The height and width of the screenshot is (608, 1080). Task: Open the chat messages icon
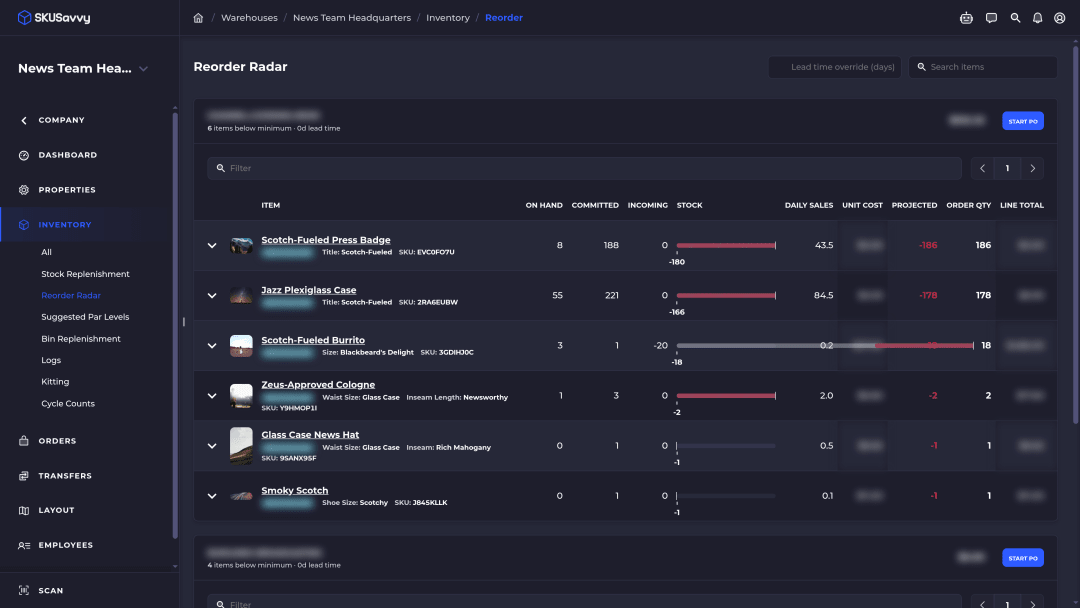pyautogui.click(x=991, y=18)
